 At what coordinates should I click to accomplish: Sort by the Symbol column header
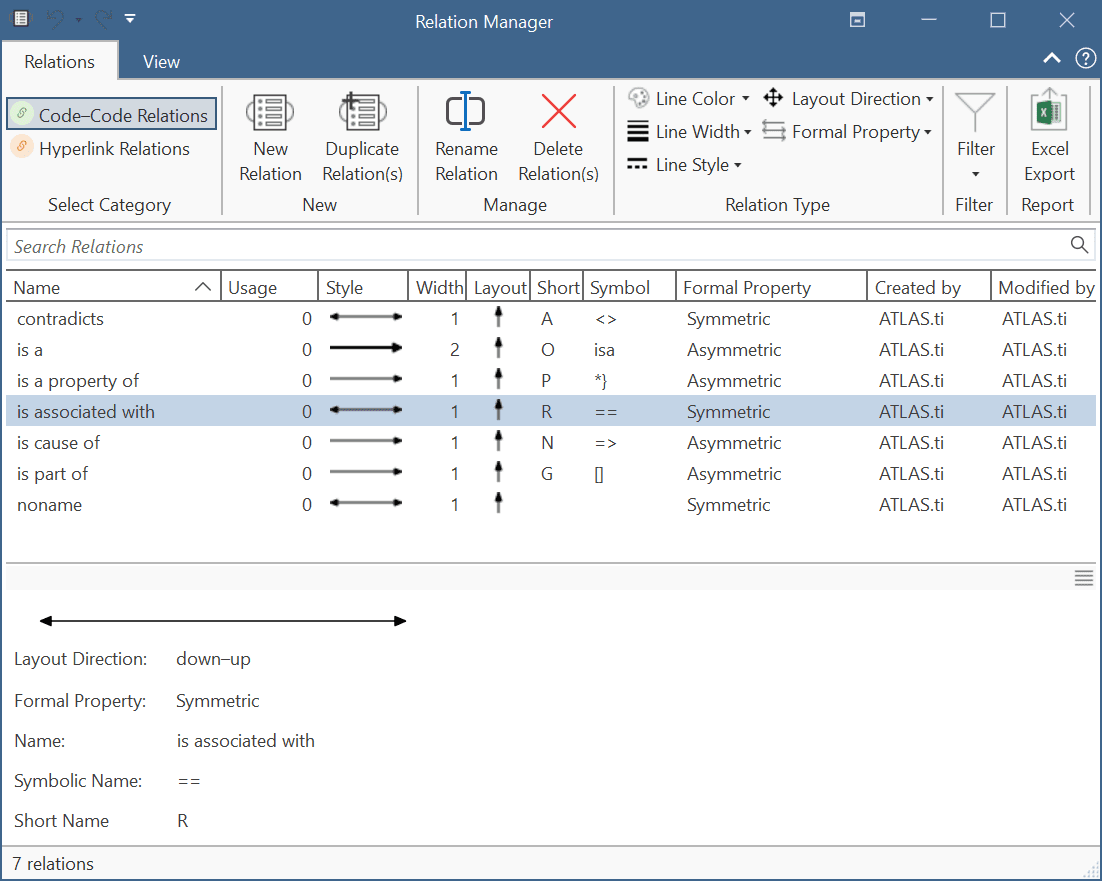pyautogui.click(x=630, y=287)
